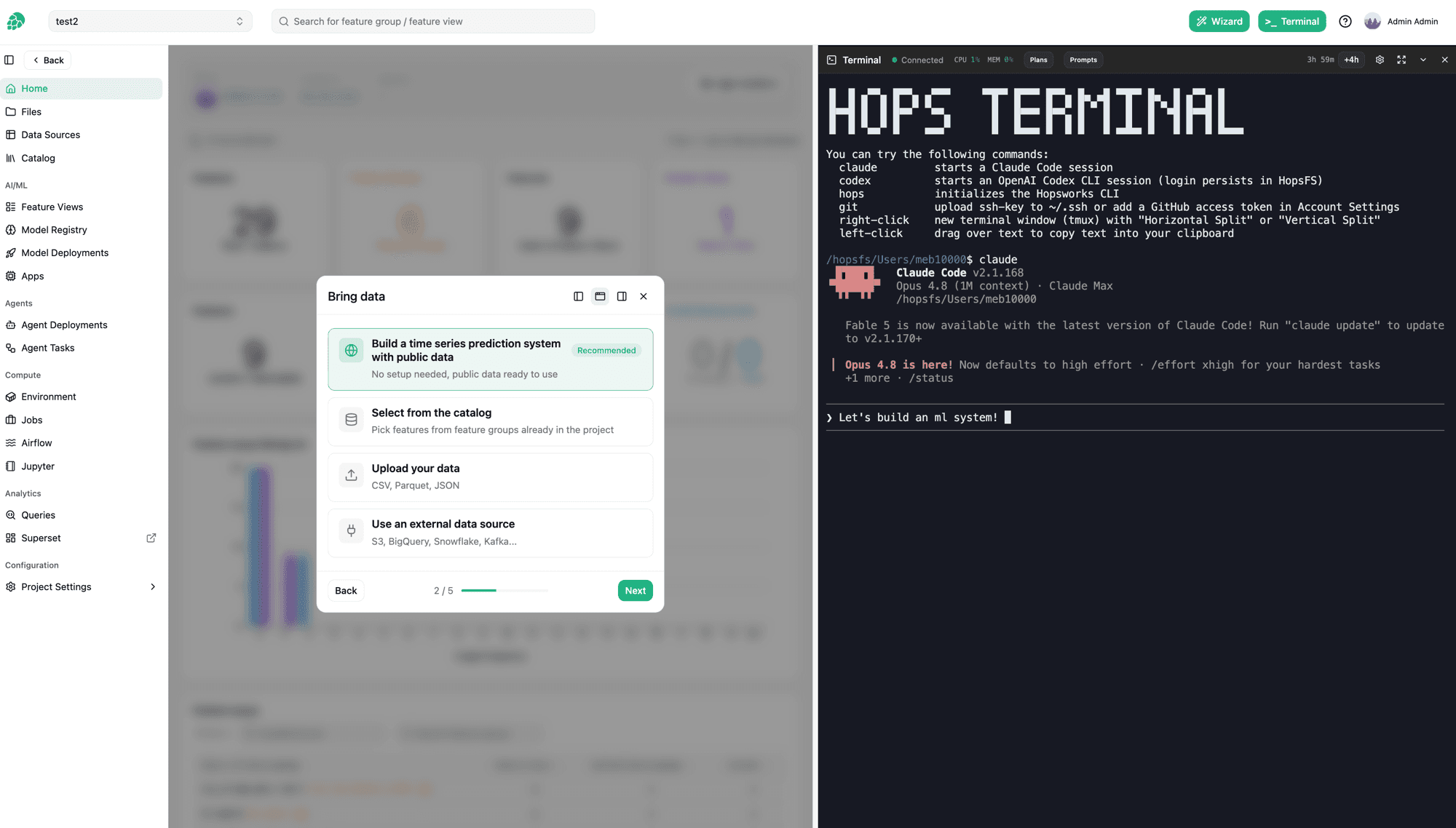Image resolution: width=1456 pixels, height=828 pixels.
Task: Open the help question mark icon
Action: pos(1345,21)
